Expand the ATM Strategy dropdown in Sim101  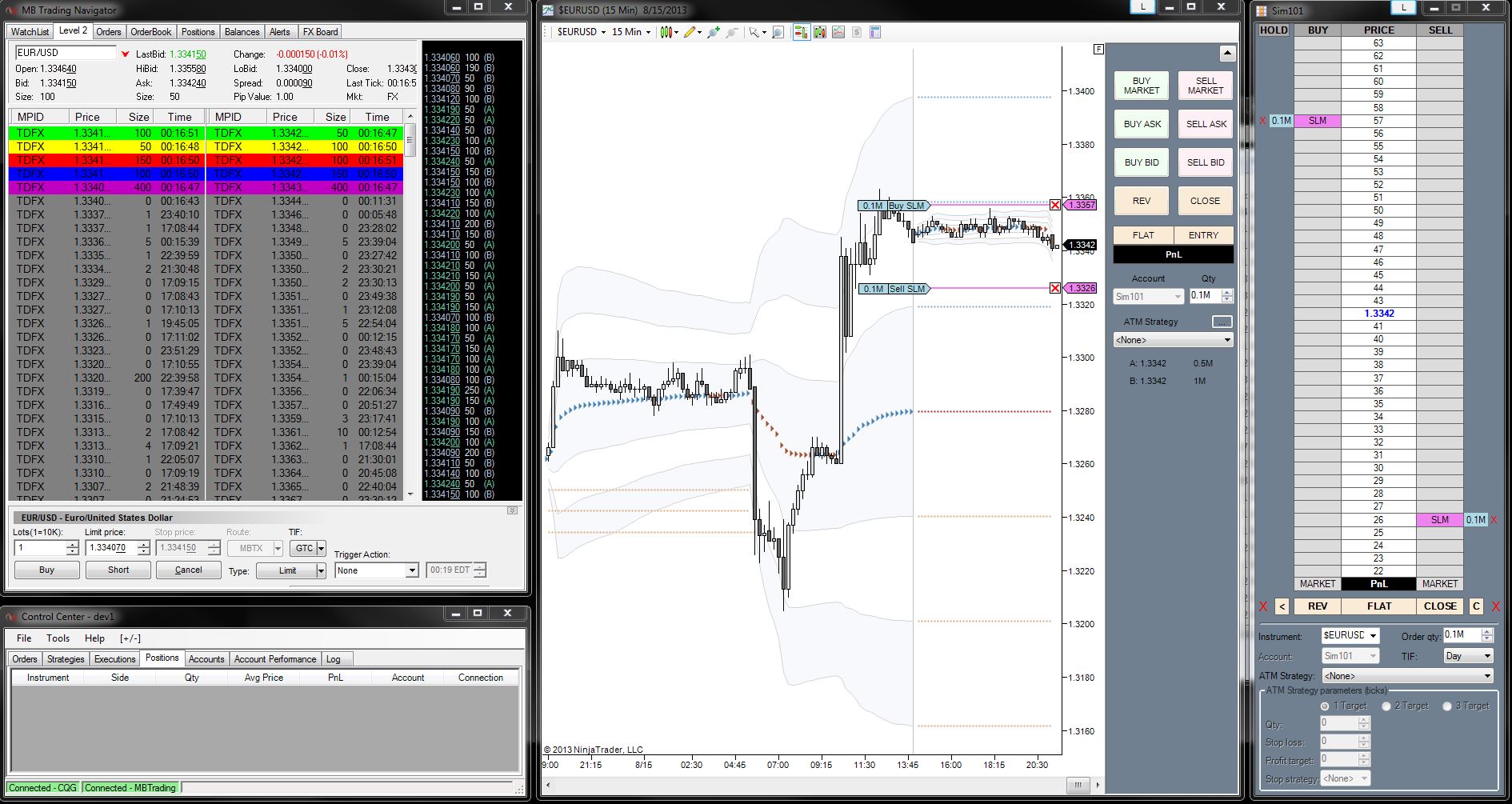tap(1407, 676)
